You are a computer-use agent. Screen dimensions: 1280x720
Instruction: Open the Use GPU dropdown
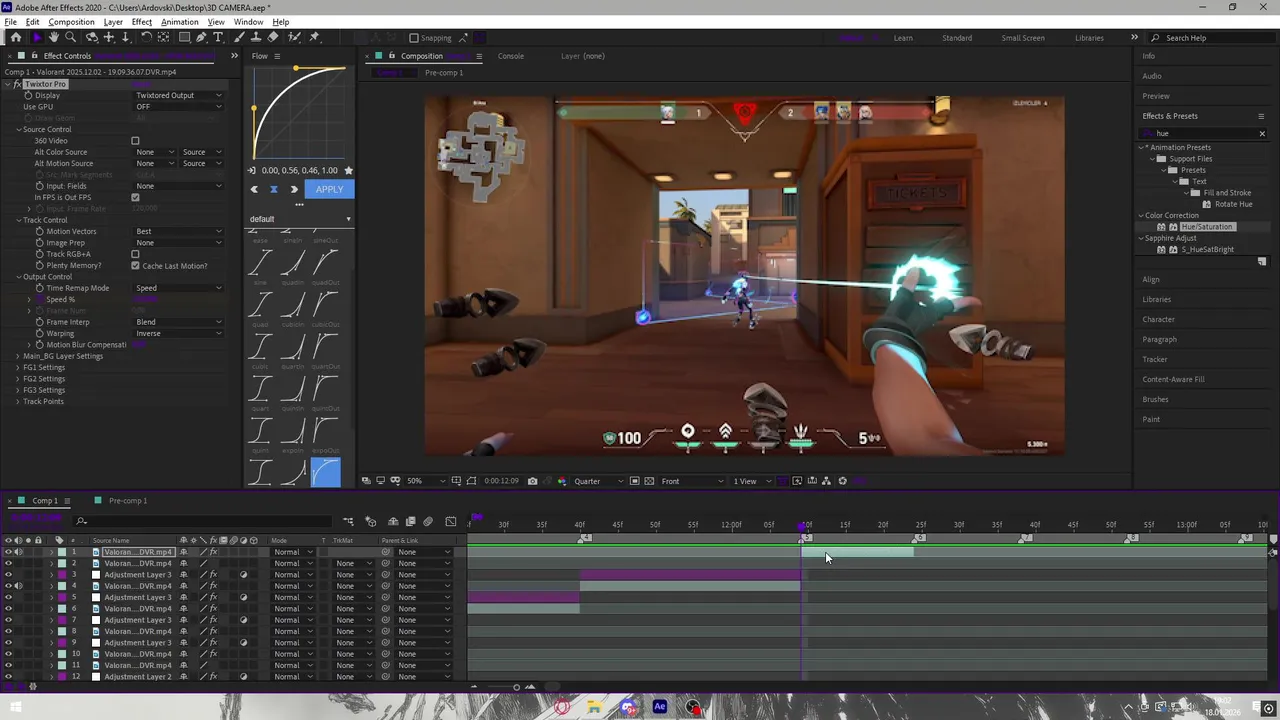coord(179,107)
